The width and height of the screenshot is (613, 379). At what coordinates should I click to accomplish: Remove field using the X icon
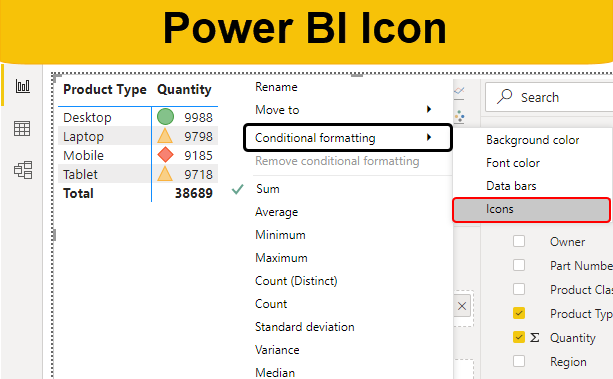click(462, 306)
